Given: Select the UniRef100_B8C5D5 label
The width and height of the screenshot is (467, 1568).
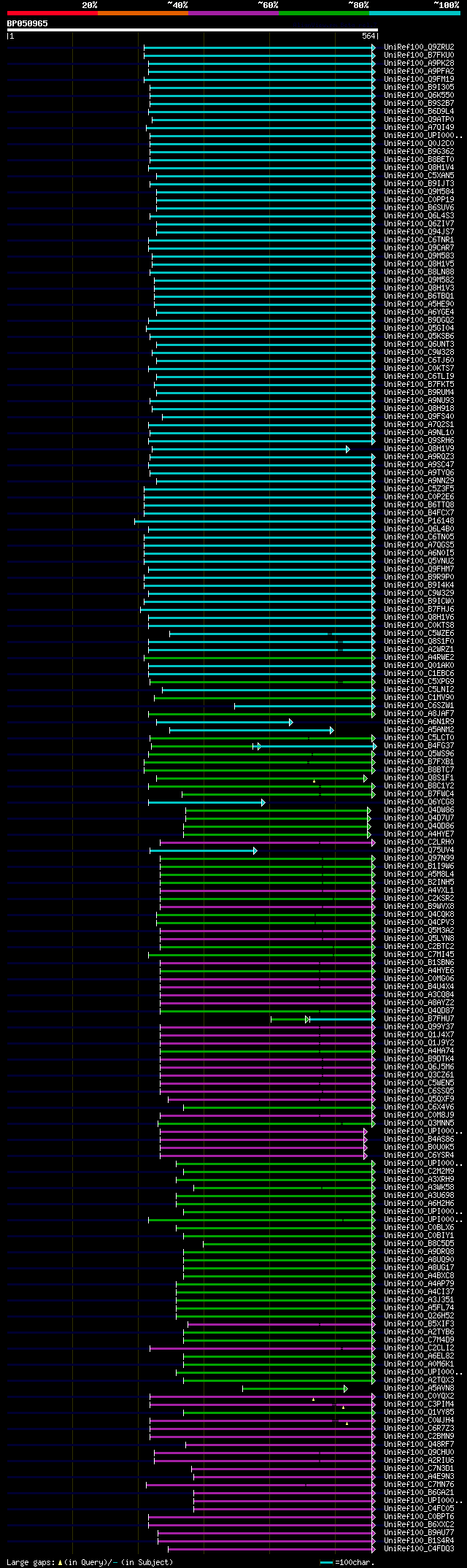Looking at the screenshot, I should click(419, 1243).
